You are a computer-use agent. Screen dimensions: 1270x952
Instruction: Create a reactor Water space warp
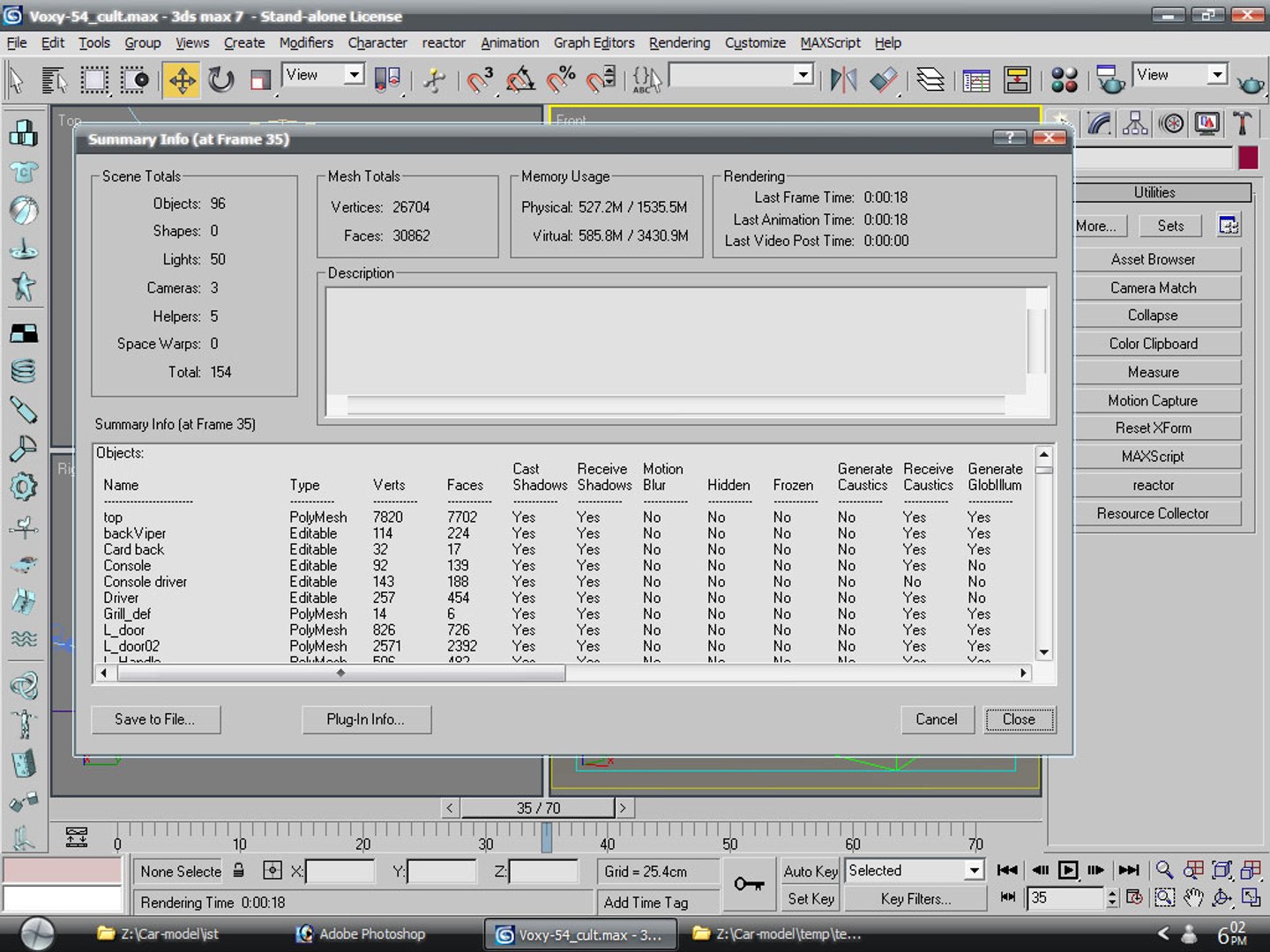coord(23,639)
